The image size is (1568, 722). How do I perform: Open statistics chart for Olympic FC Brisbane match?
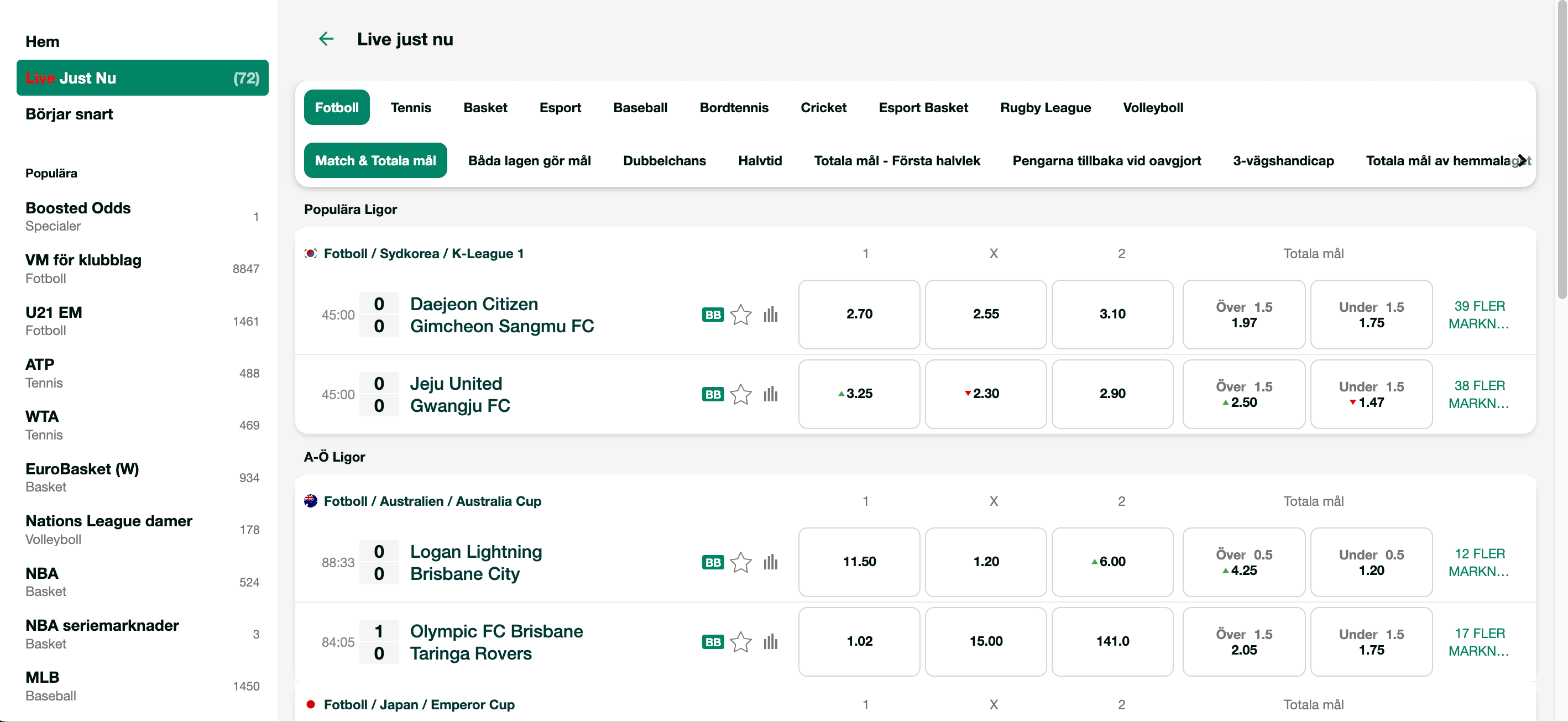tap(771, 642)
